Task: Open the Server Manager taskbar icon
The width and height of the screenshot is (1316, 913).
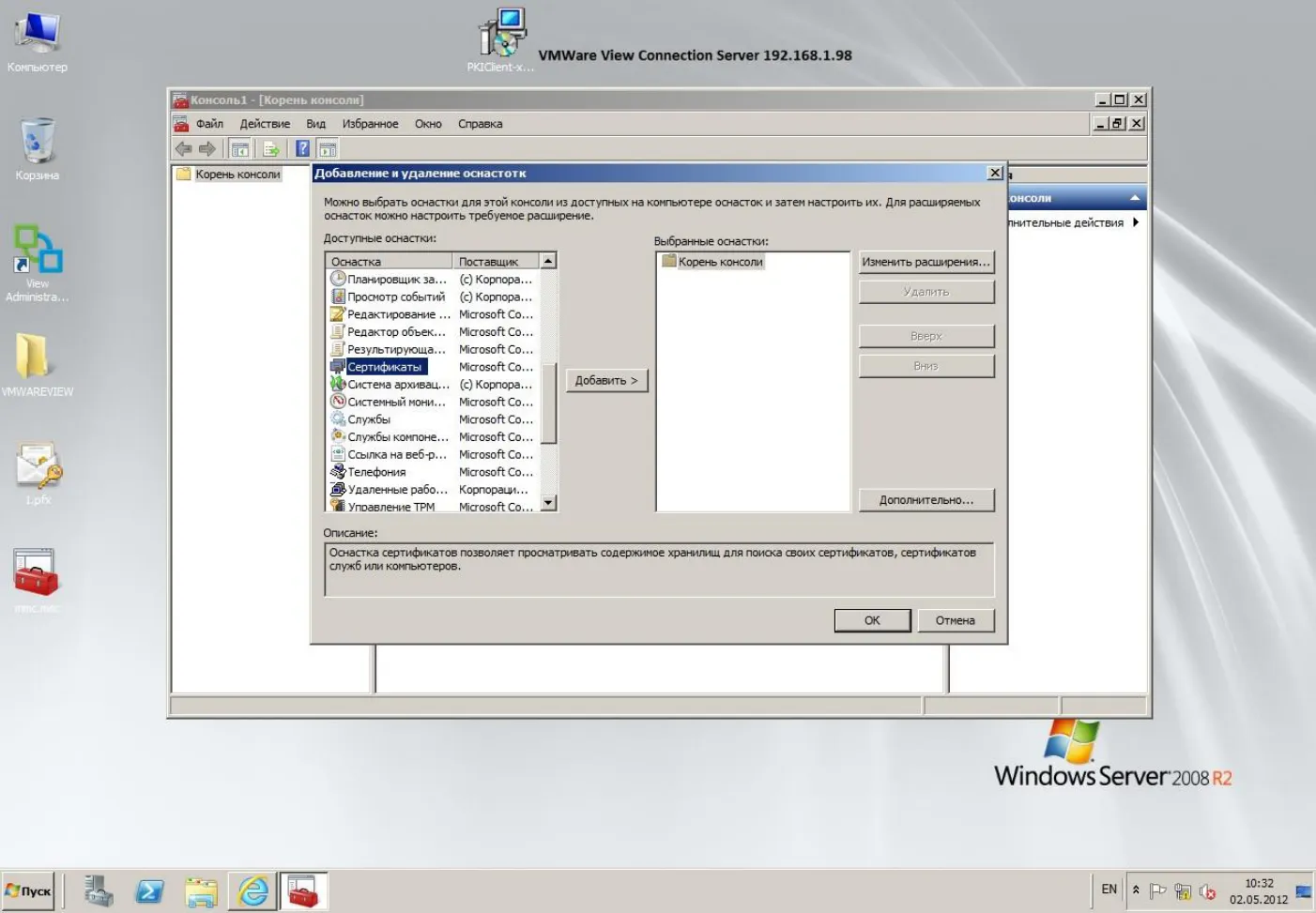Action: pyautogui.click(x=98, y=890)
